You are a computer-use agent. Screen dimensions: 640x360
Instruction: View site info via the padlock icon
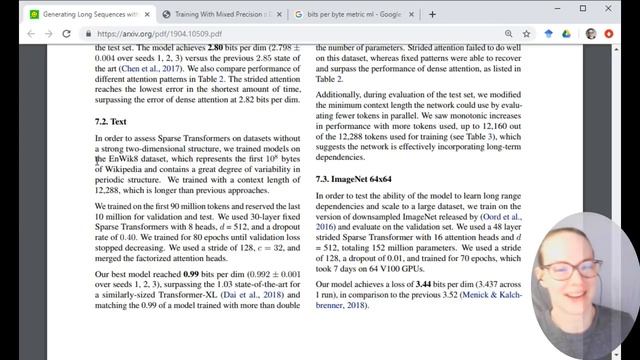[88, 34]
